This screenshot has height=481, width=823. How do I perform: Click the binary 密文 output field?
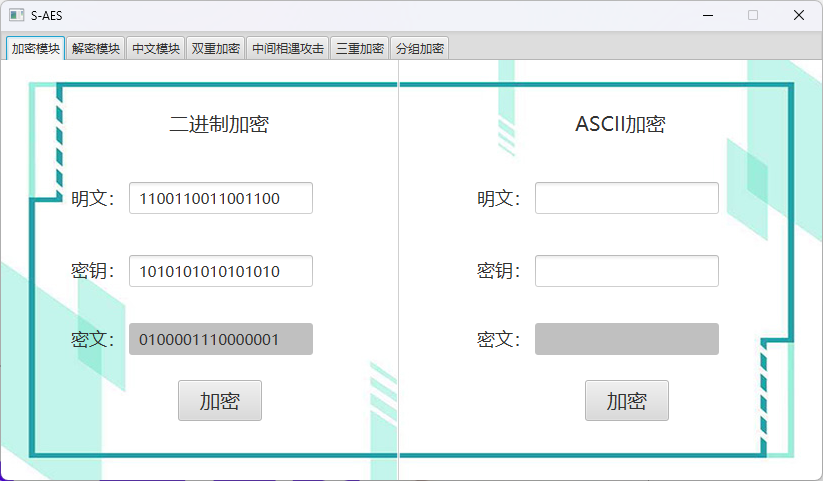220,339
